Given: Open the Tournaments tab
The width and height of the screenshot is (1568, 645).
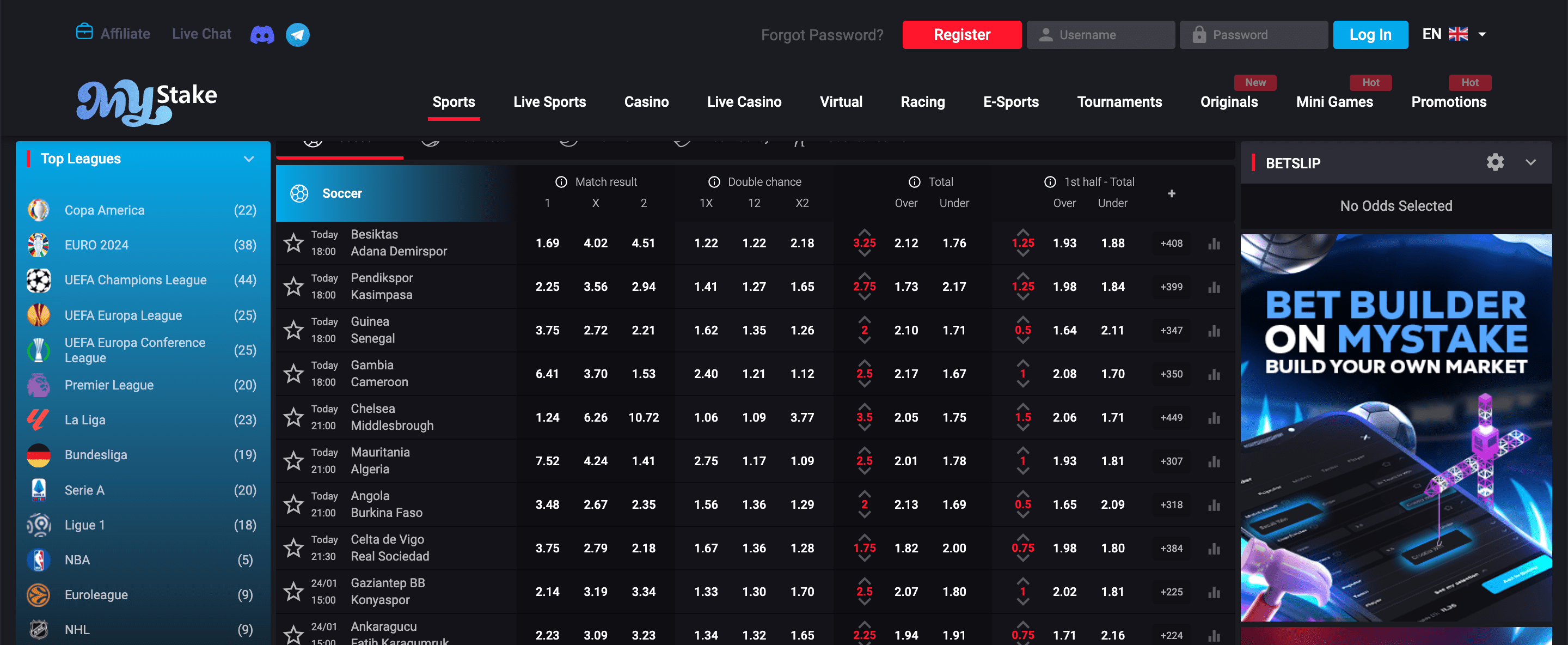Looking at the screenshot, I should 1119,102.
